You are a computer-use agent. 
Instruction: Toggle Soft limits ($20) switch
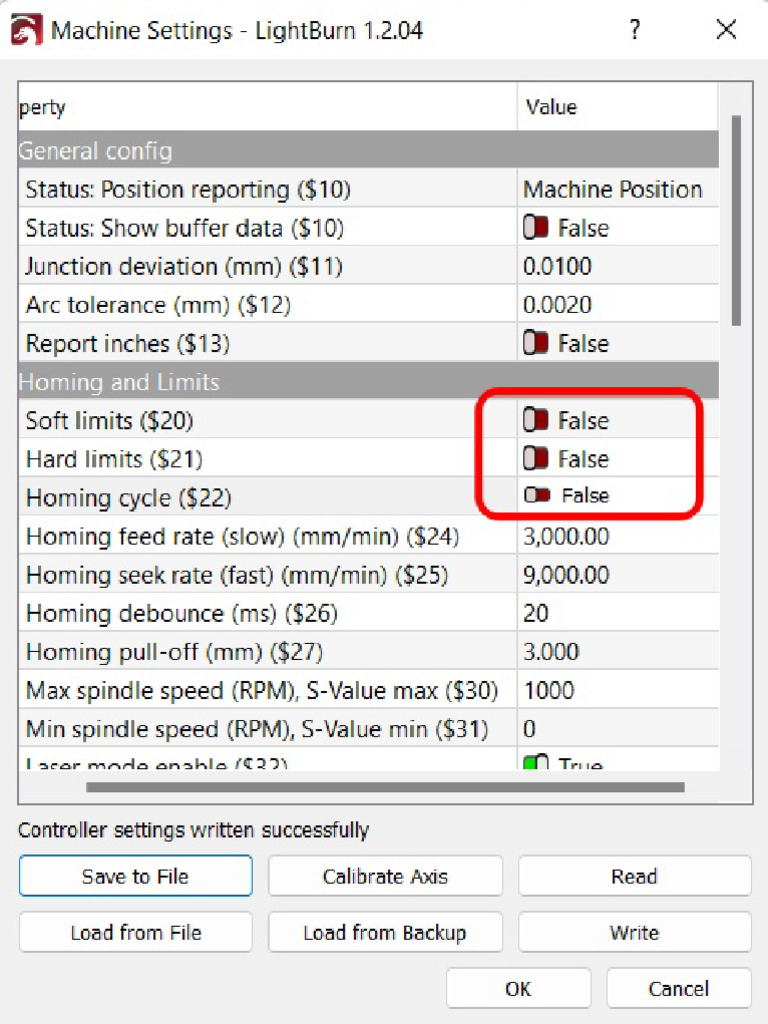point(536,421)
